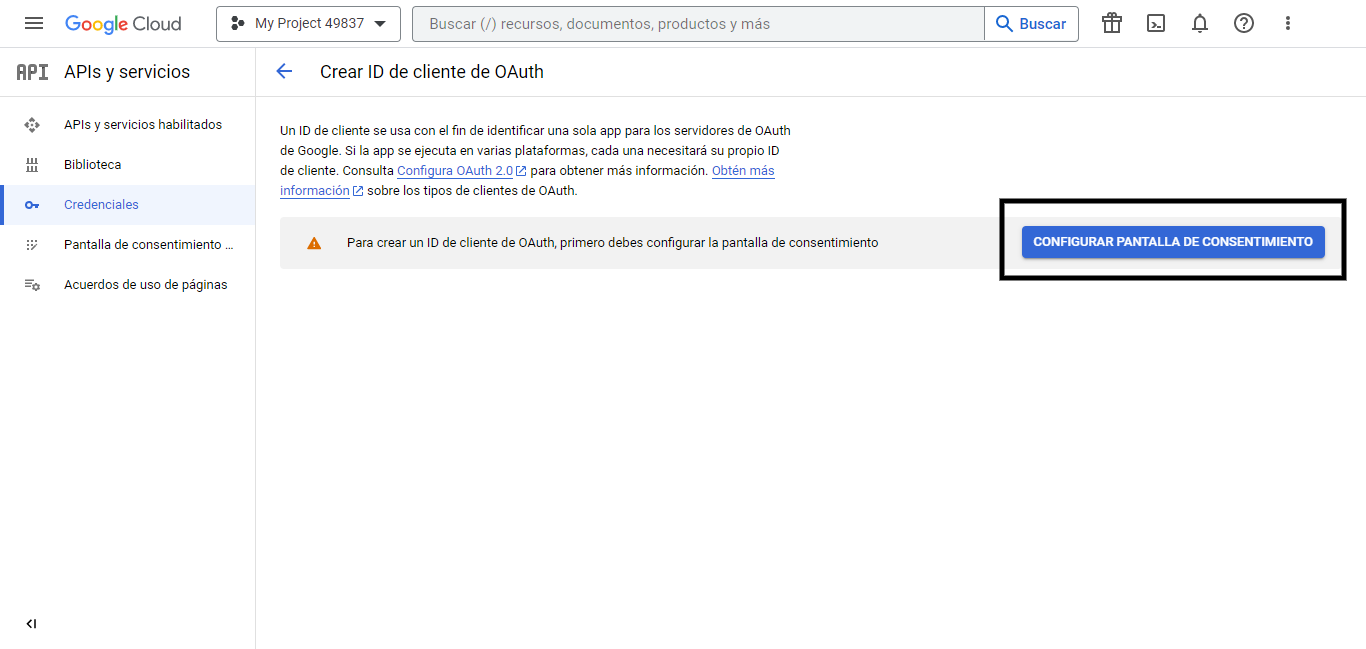The image size is (1366, 649).
Task: Click the Crear ID de cliente de OAuth title
Action: click(x=432, y=72)
